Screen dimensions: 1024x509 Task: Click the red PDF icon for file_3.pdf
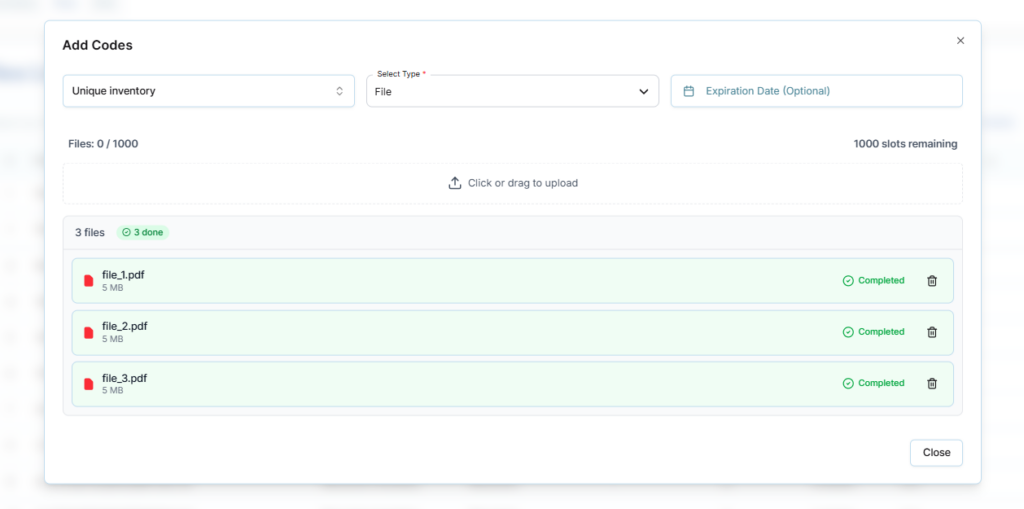coord(88,384)
